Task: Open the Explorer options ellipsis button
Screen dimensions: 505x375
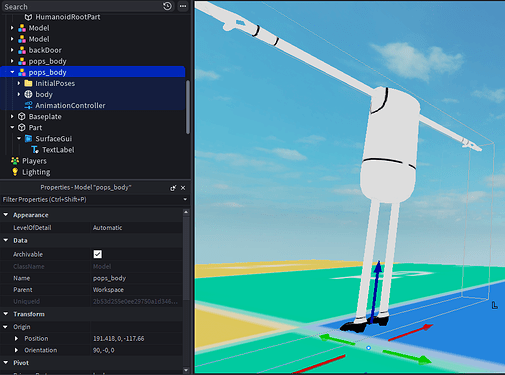Action: point(183,6)
